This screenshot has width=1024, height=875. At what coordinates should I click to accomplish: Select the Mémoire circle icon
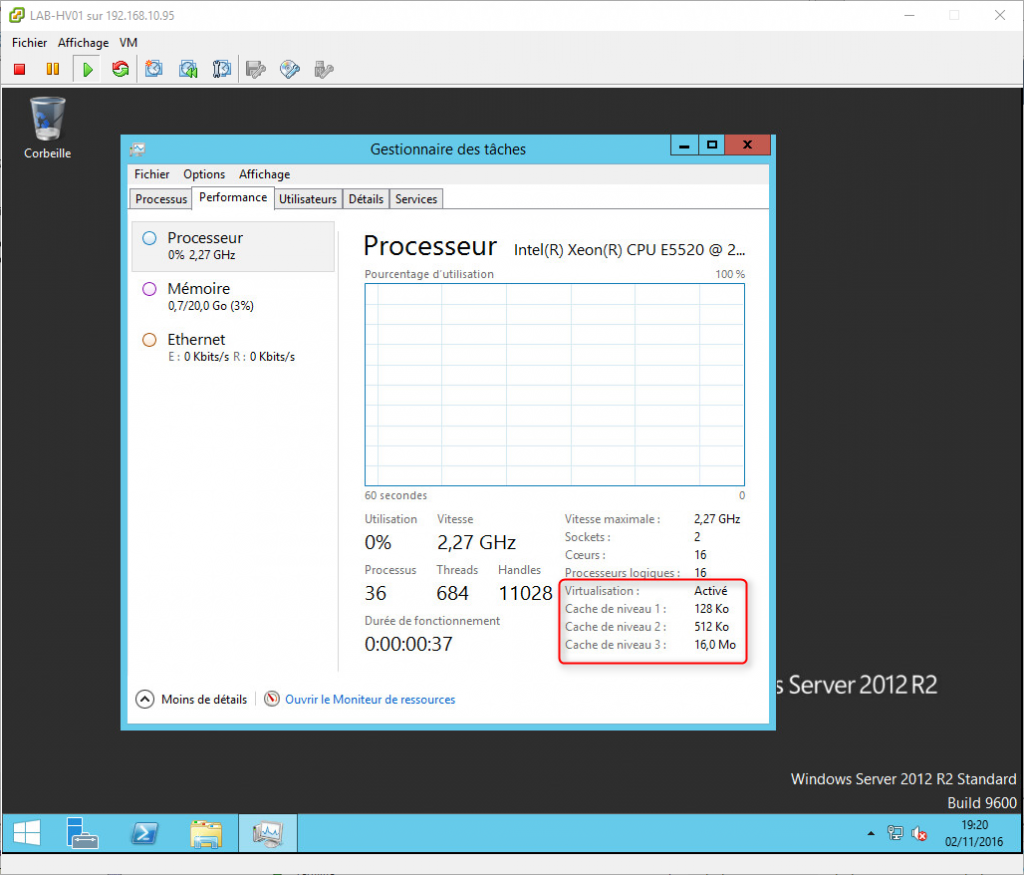pyautogui.click(x=150, y=289)
